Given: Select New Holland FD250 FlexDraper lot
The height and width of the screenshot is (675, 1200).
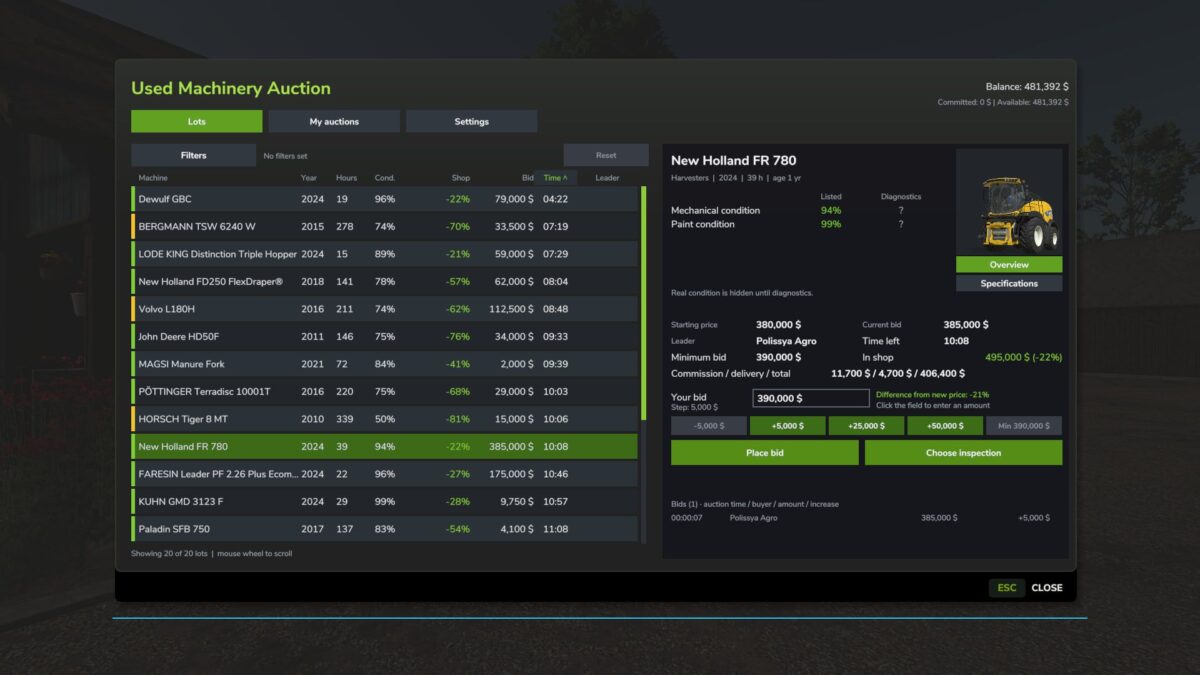Looking at the screenshot, I should (x=384, y=282).
